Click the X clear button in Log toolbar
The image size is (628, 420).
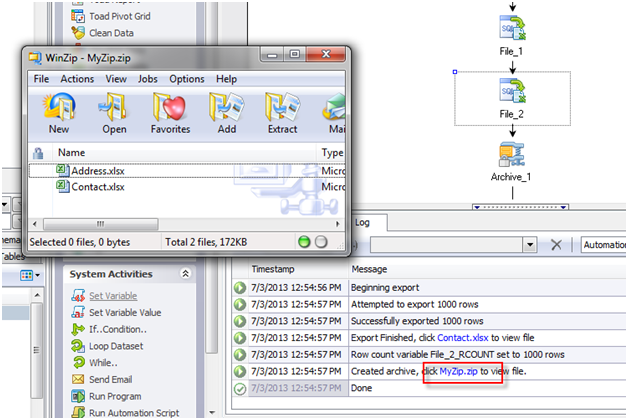click(556, 244)
